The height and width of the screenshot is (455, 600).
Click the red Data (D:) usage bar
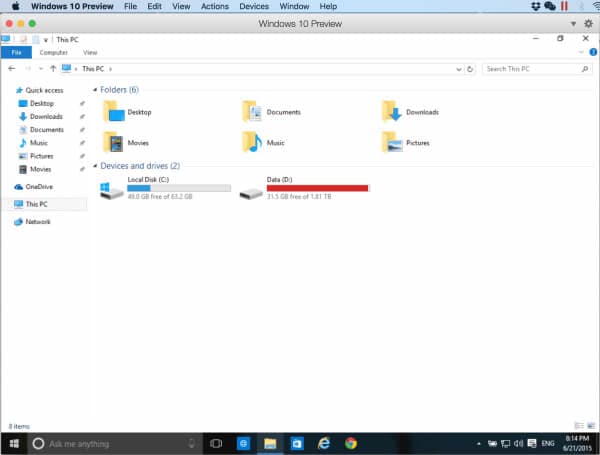point(318,188)
